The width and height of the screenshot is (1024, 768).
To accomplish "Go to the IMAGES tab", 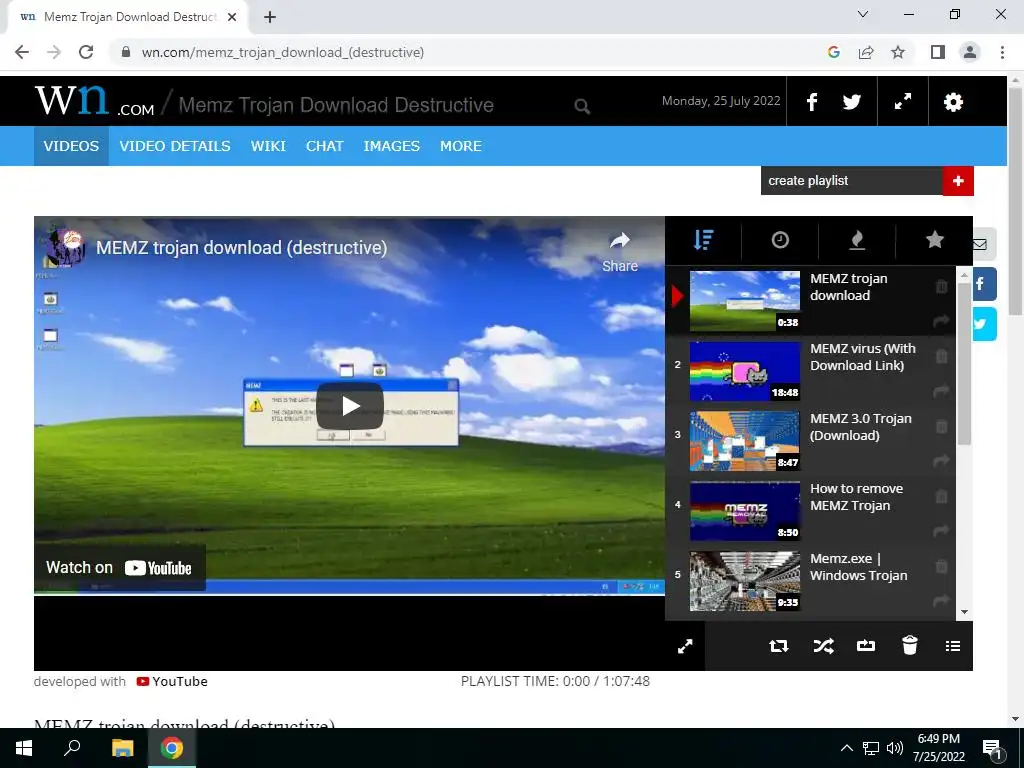I will [392, 146].
